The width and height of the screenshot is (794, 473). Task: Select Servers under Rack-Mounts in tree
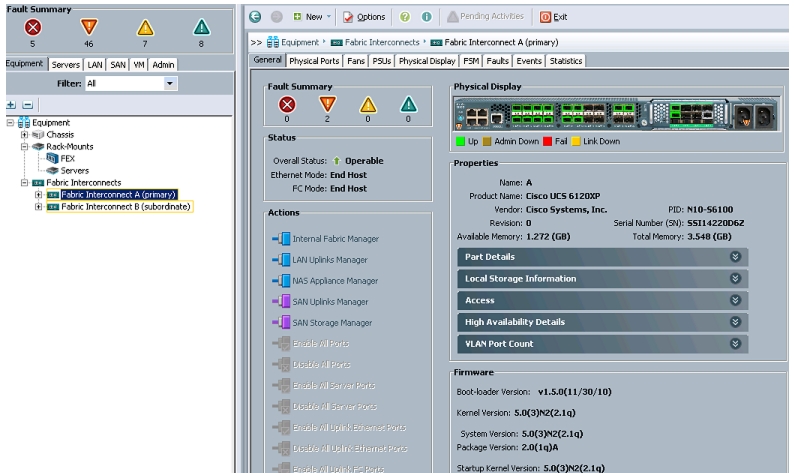tap(74, 171)
